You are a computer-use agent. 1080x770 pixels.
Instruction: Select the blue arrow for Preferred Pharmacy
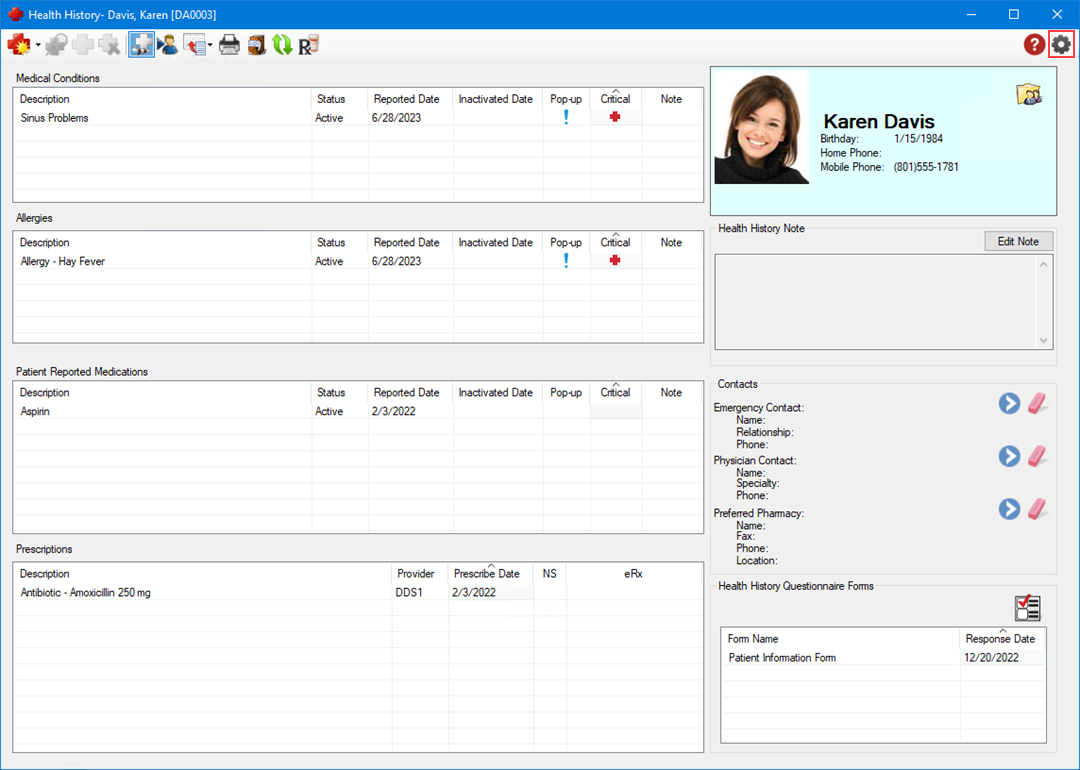pos(1009,509)
